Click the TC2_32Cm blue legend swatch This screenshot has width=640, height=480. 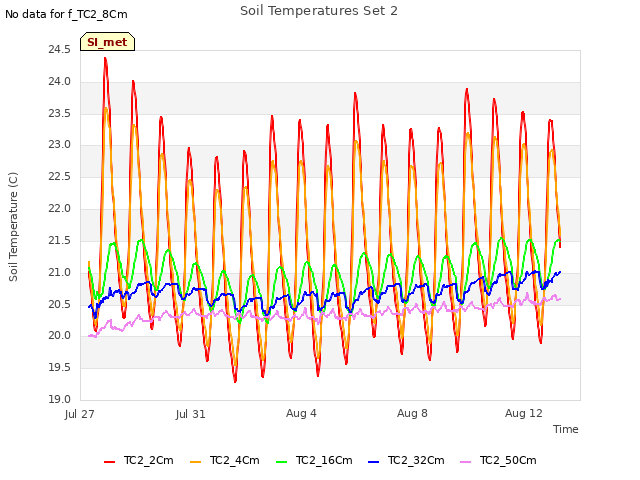coord(373,462)
